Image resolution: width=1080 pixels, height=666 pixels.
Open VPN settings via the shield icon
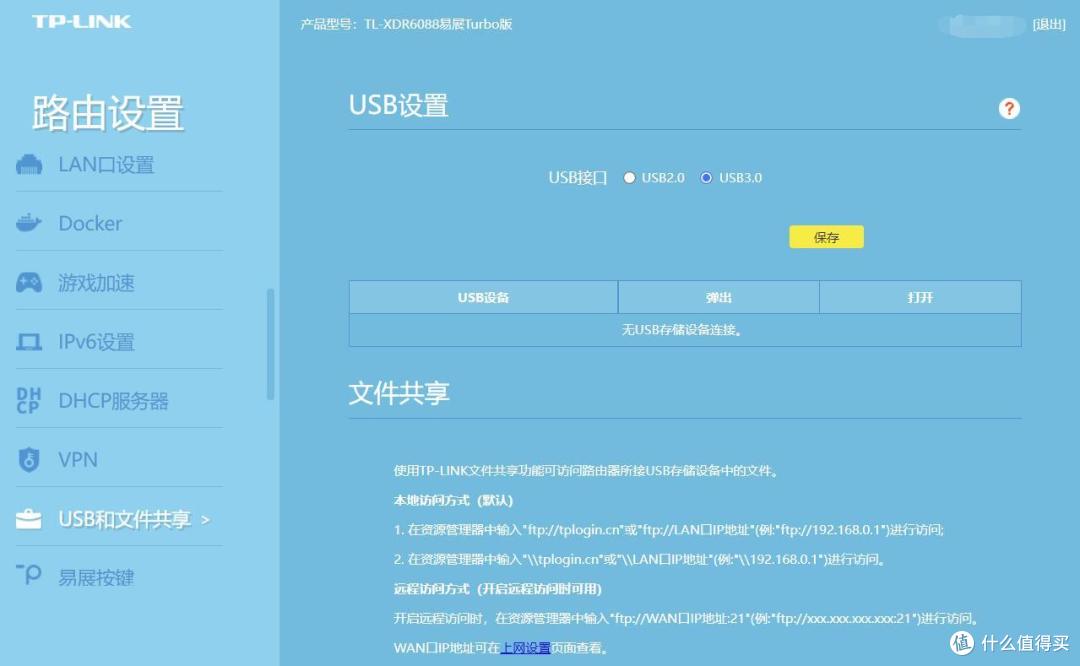tap(29, 459)
